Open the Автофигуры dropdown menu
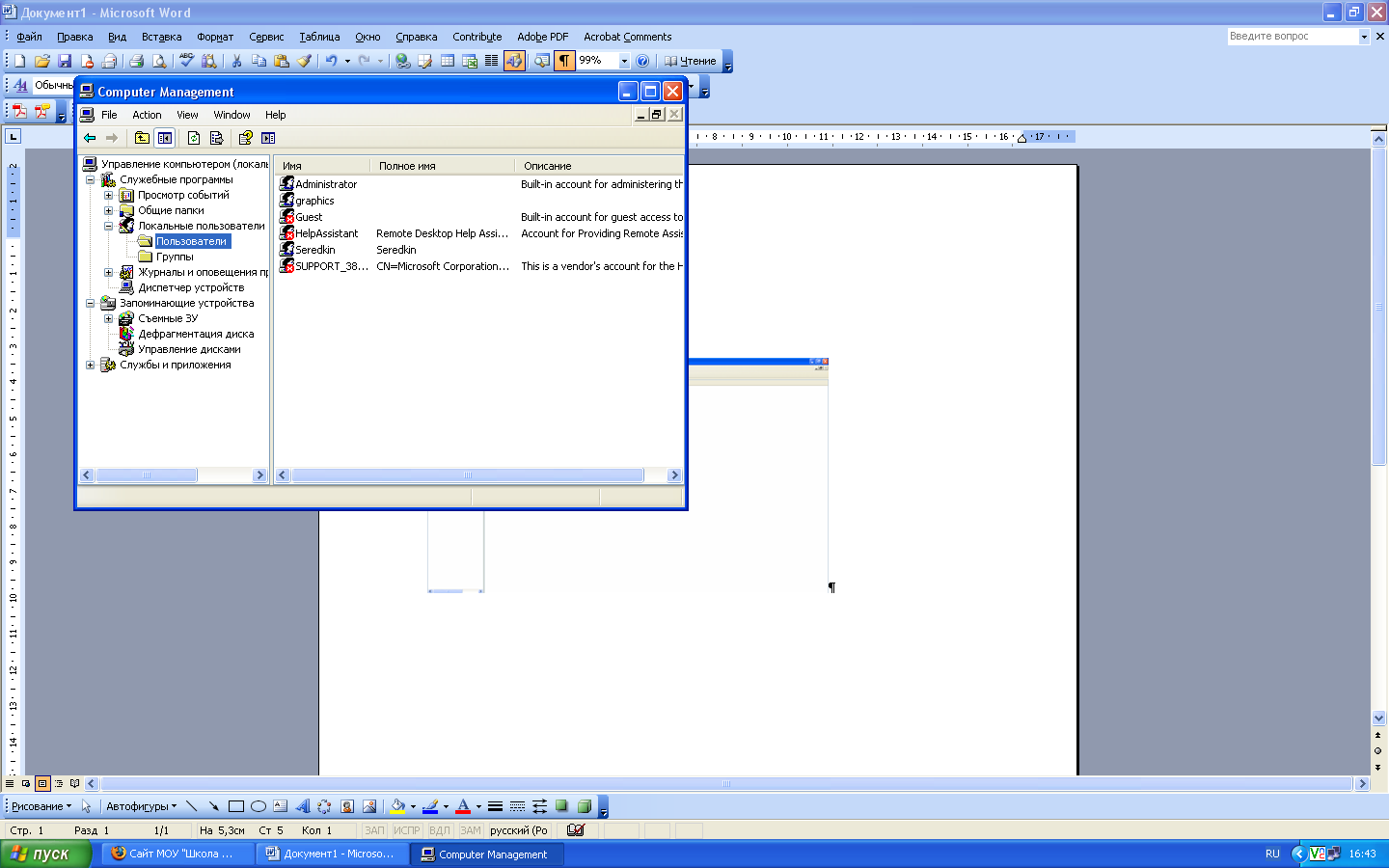The image size is (1389, 868). (x=141, y=806)
